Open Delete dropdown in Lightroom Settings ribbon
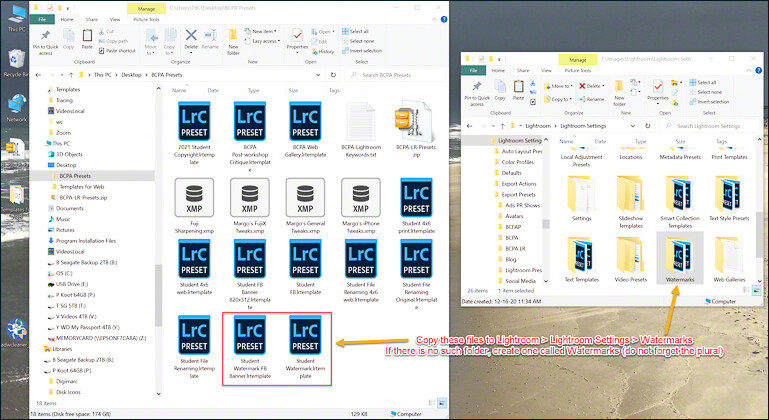Image resolution: width=769 pixels, height=420 pixels. tap(591, 86)
